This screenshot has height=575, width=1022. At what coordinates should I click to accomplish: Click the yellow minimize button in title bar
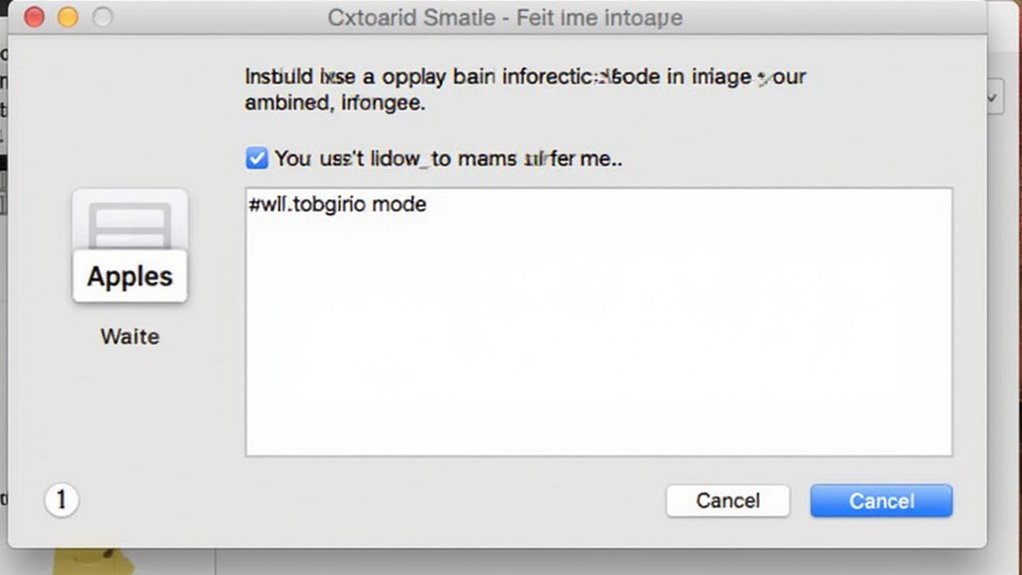coord(68,18)
